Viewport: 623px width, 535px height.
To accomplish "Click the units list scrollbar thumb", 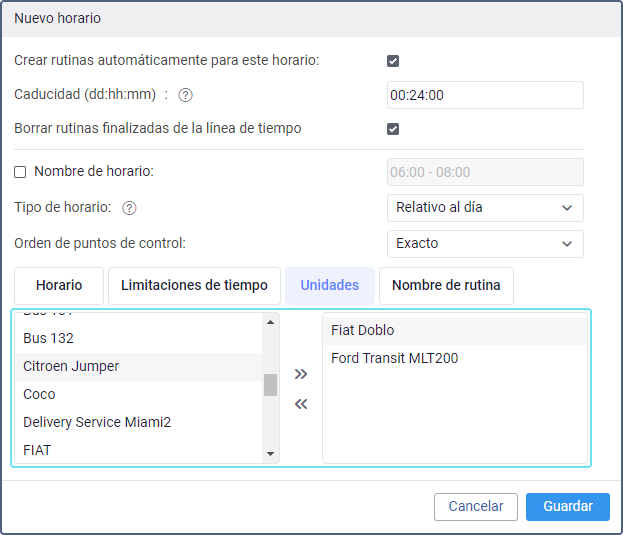I will point(270,384).
